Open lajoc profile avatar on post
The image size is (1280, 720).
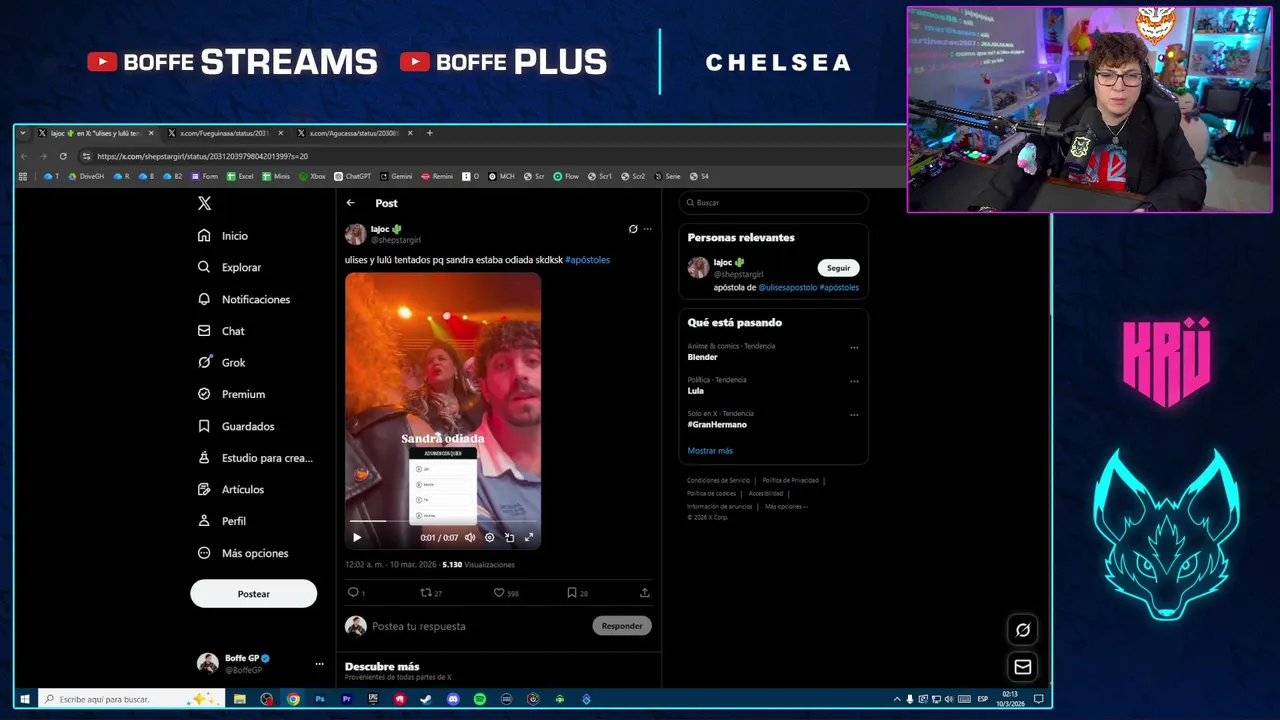(x=355, y=234)
